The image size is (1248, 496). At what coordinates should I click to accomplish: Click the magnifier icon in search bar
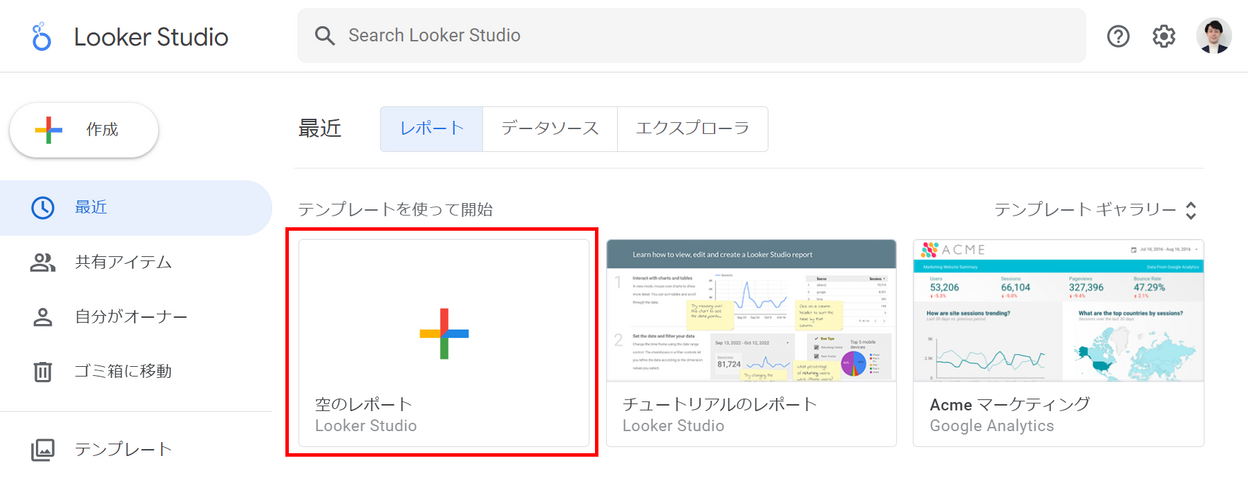point(324,36)
